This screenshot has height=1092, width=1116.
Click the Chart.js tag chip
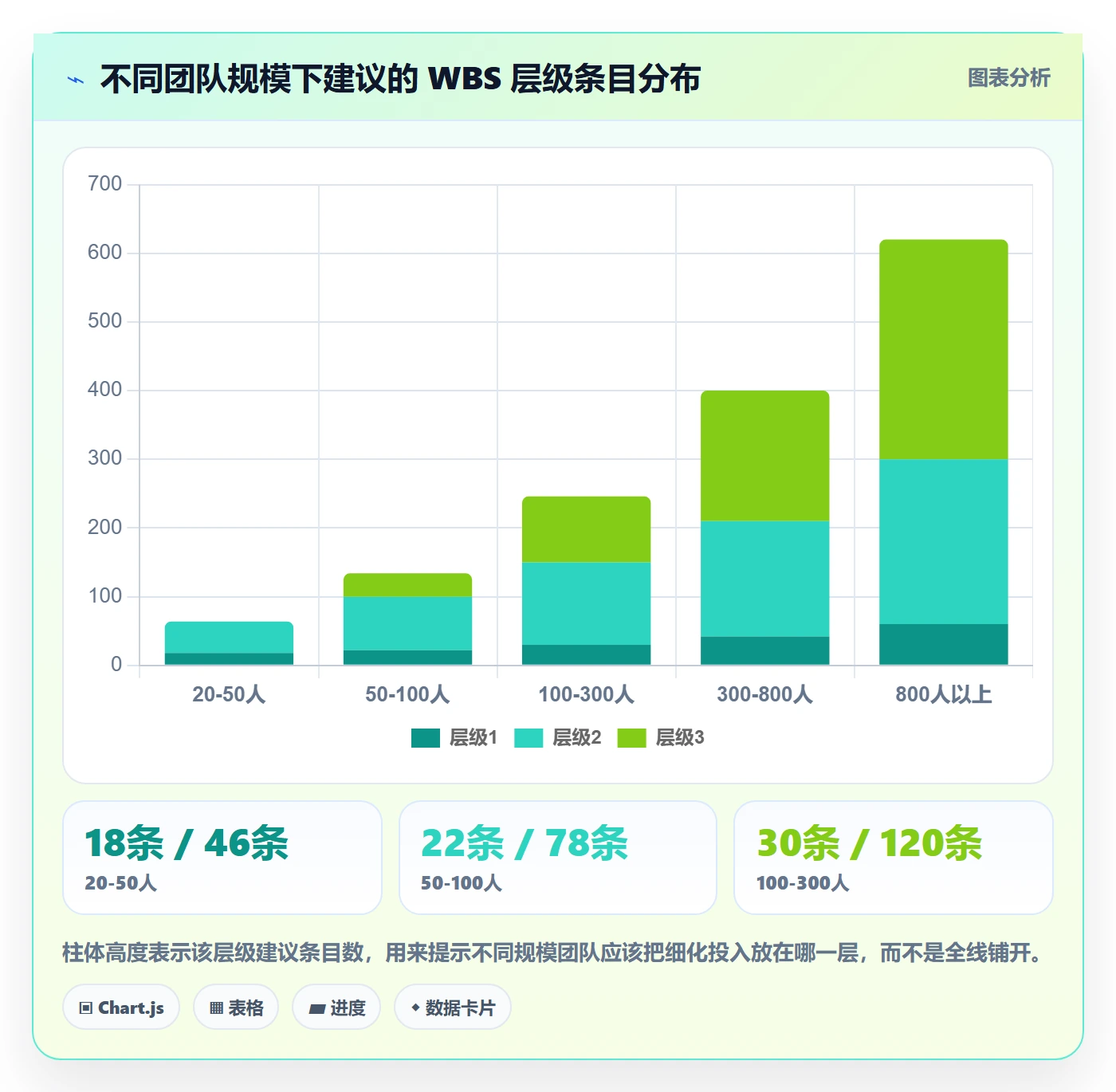click(121, 1008)
